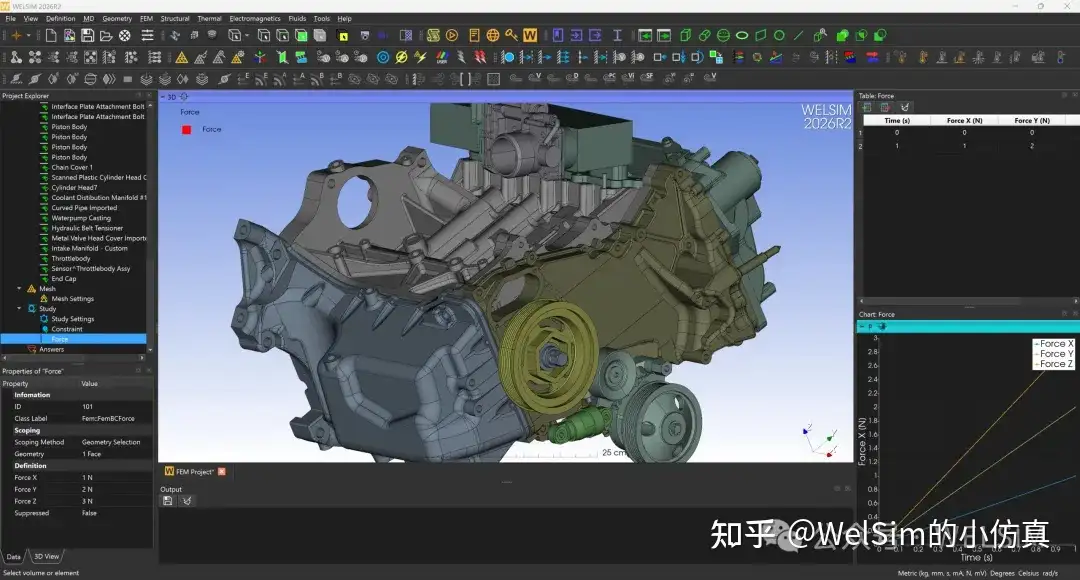Open the Geometry menu
The image size is (1080, 580).
pos(117,19)
